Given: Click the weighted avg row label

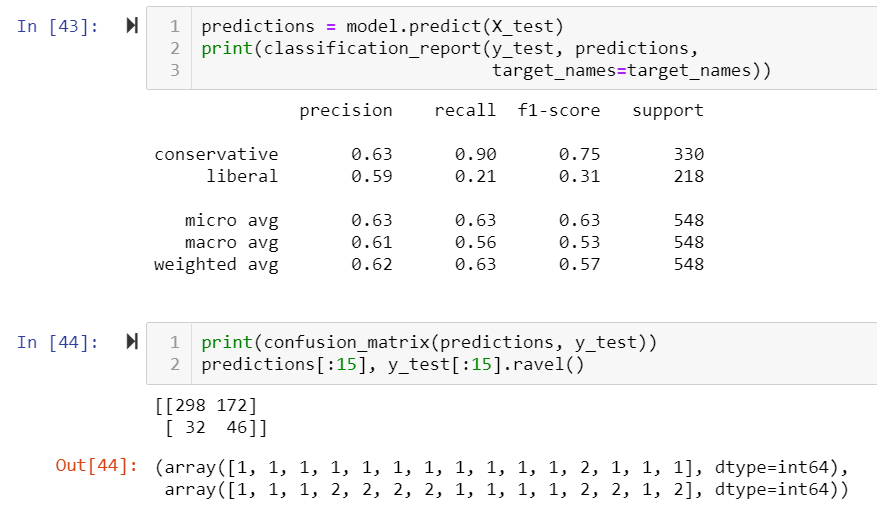Looking at the screenshot, I should point(216,264).
